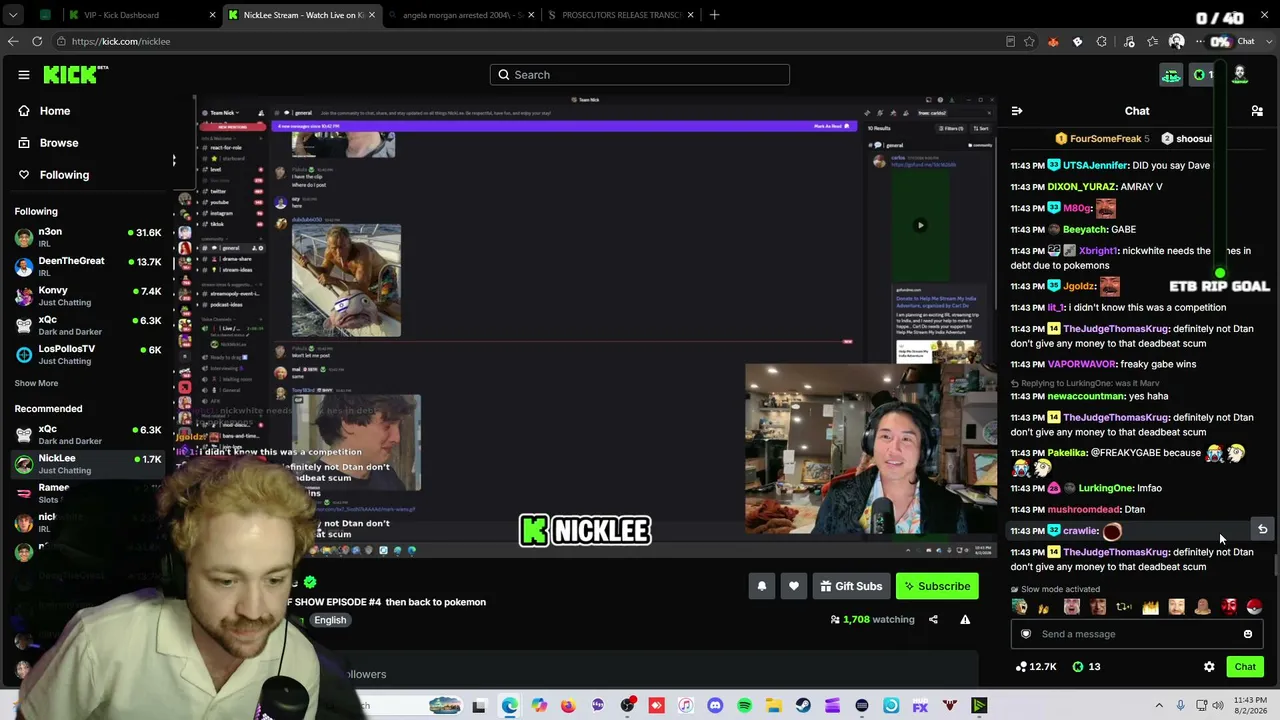
Task: Click the chat message input field
Action: point(1137,634)
